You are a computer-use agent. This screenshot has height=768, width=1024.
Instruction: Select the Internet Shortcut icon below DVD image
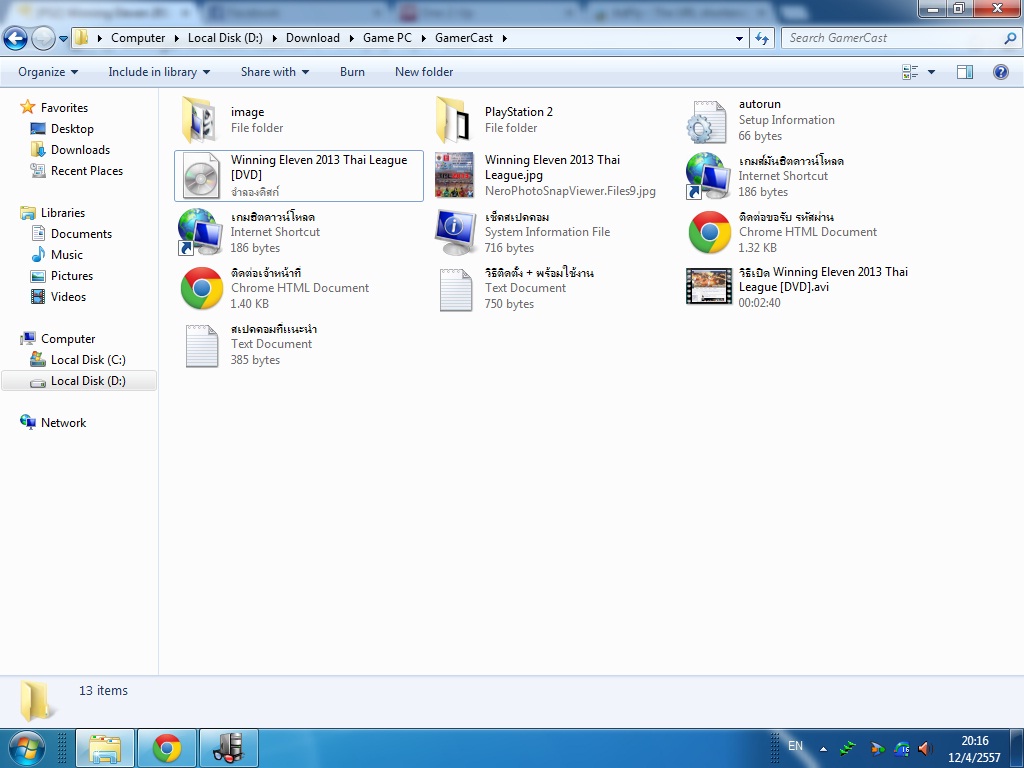click(x=200, y=232)
